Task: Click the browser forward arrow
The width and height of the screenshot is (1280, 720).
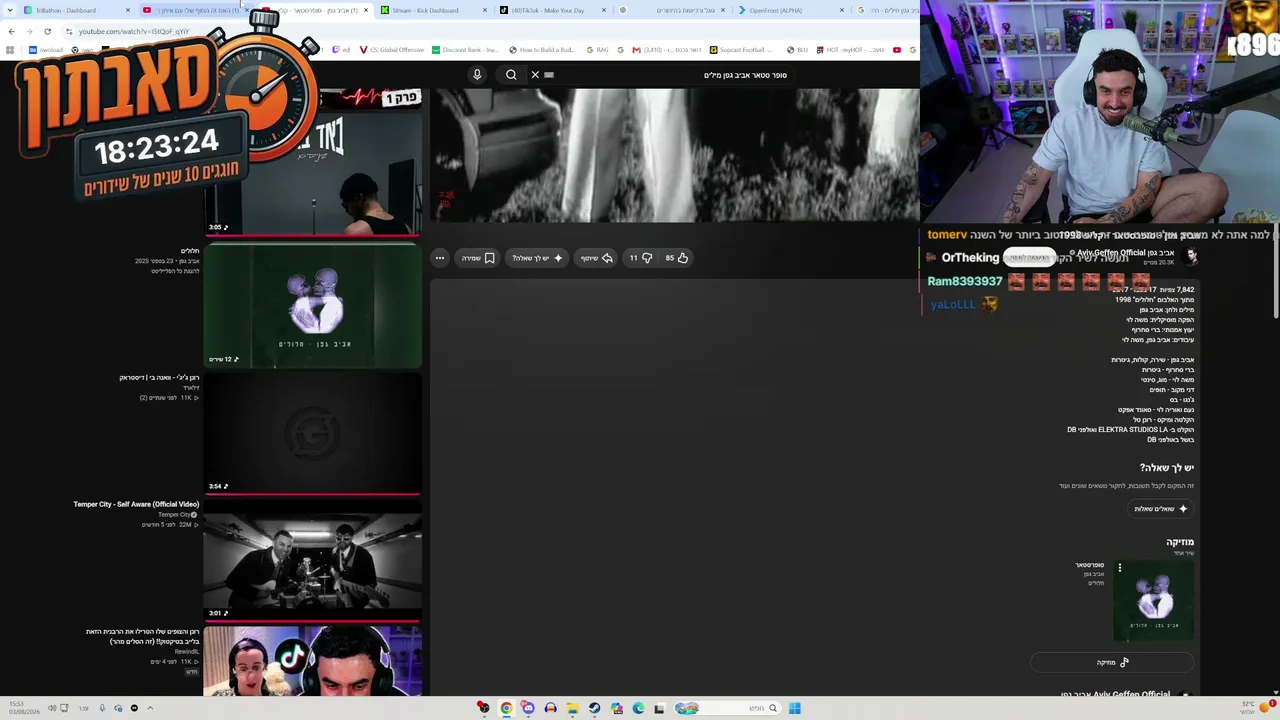Action: tap(29, 31)
